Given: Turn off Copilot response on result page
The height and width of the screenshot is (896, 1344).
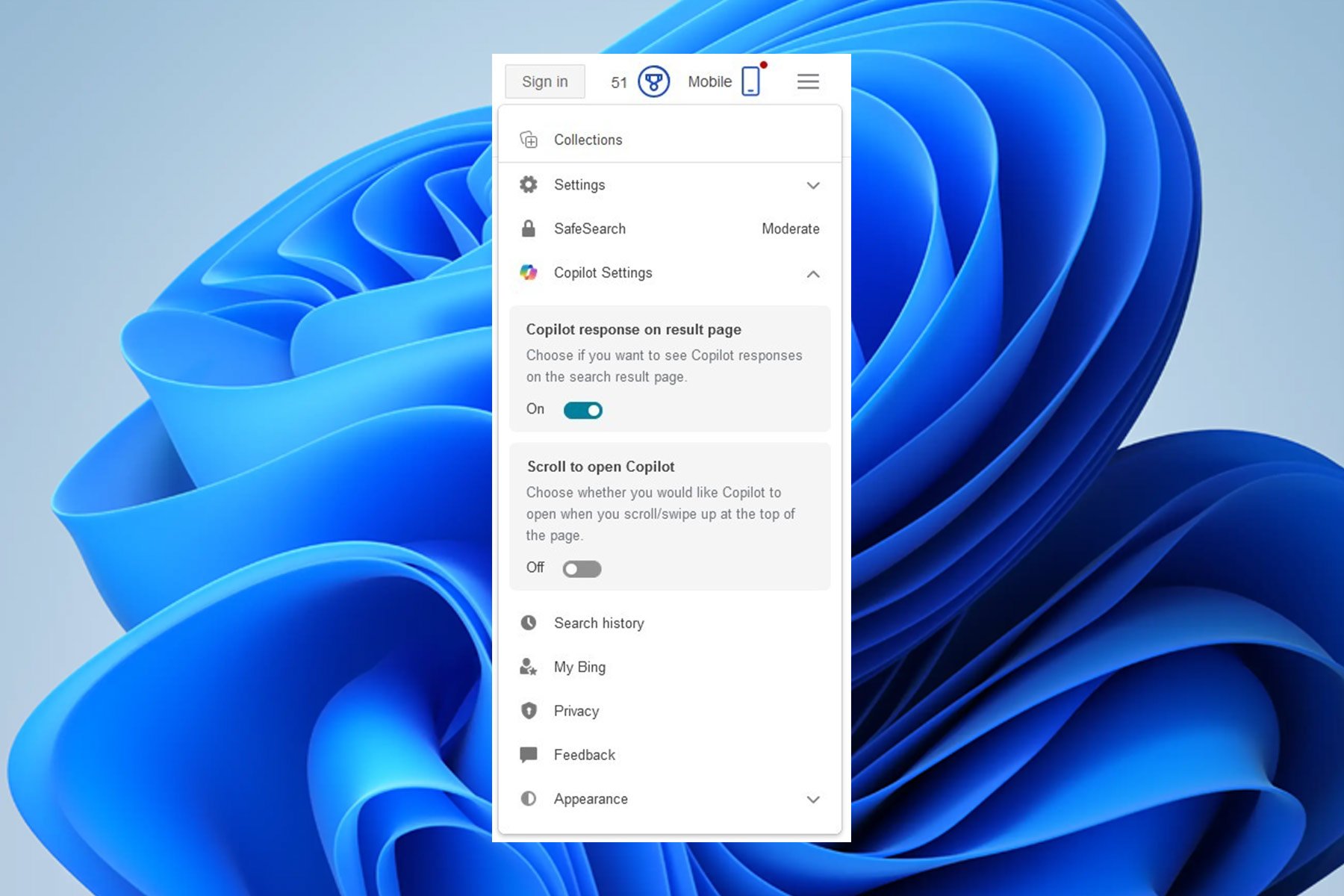Looking at the screenshot, I should point(582,410).
